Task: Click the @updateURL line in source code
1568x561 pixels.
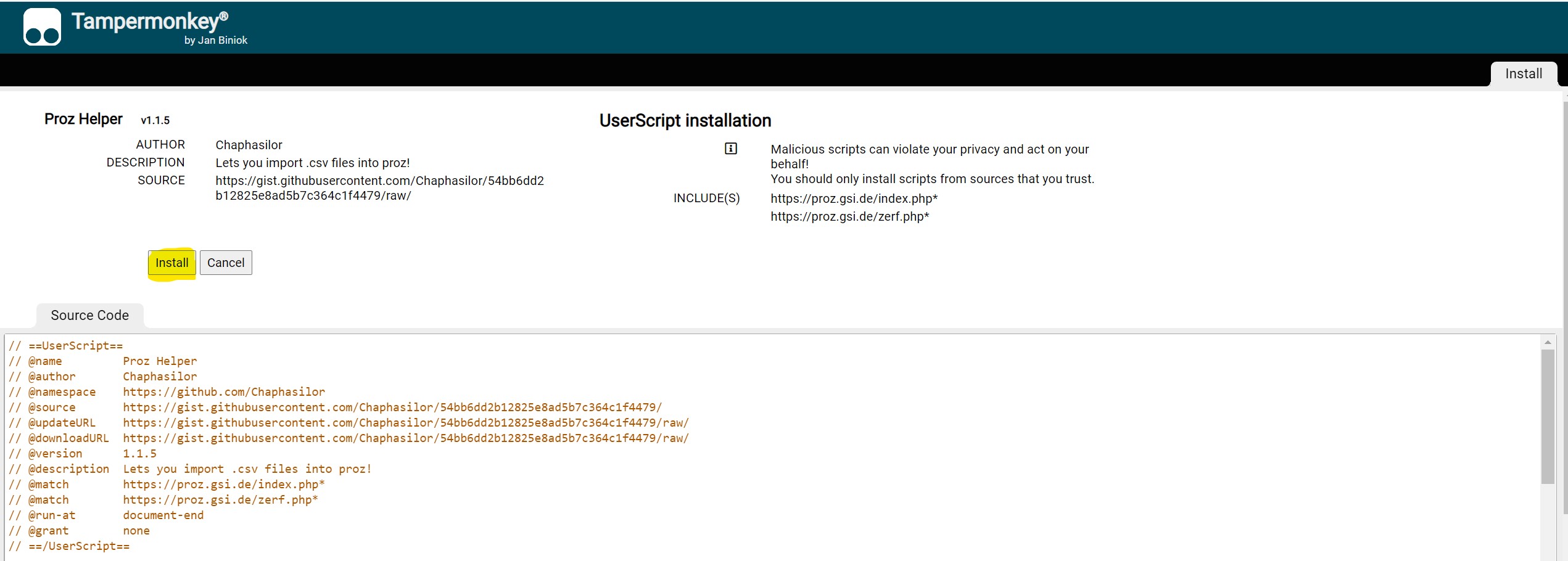Action: coord(349,423)
